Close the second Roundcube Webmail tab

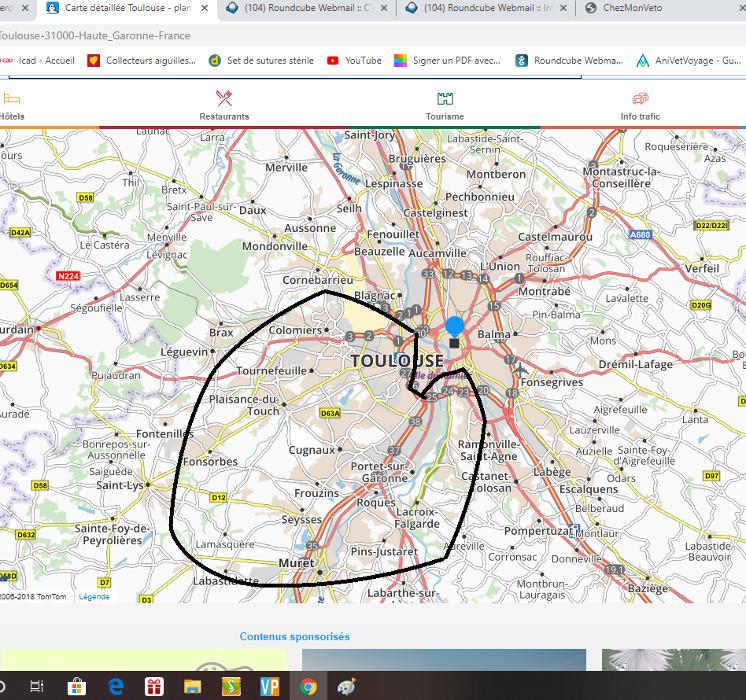pyautogui.click(x=563, y=8)
